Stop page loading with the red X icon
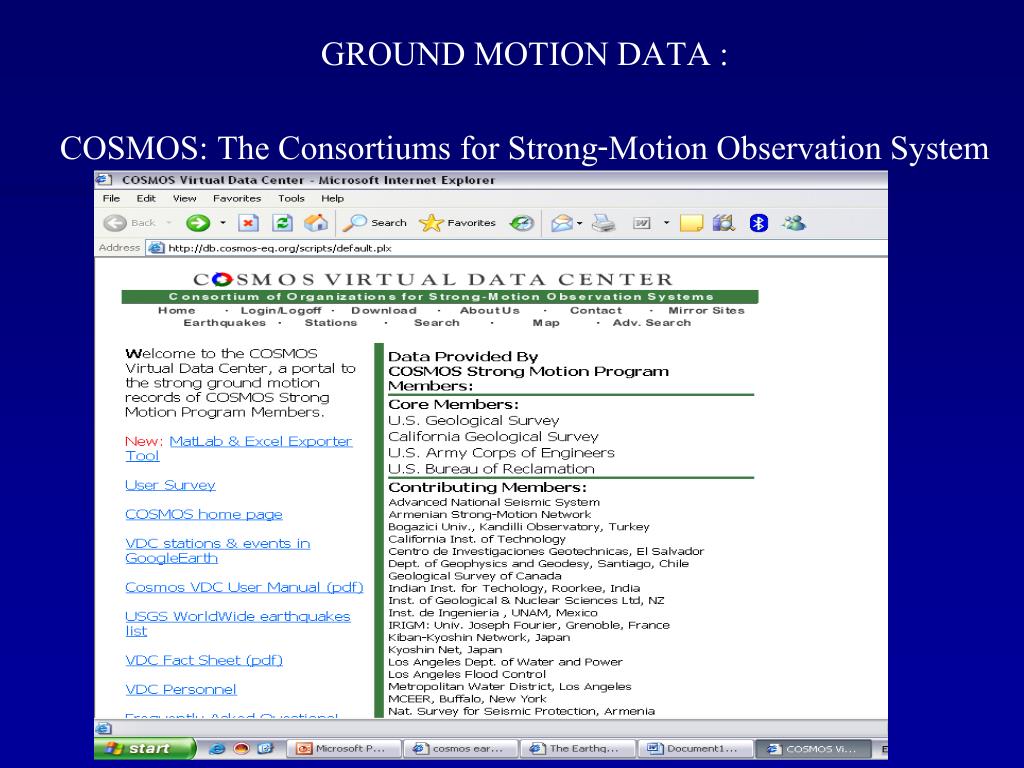 pos(248,223)
